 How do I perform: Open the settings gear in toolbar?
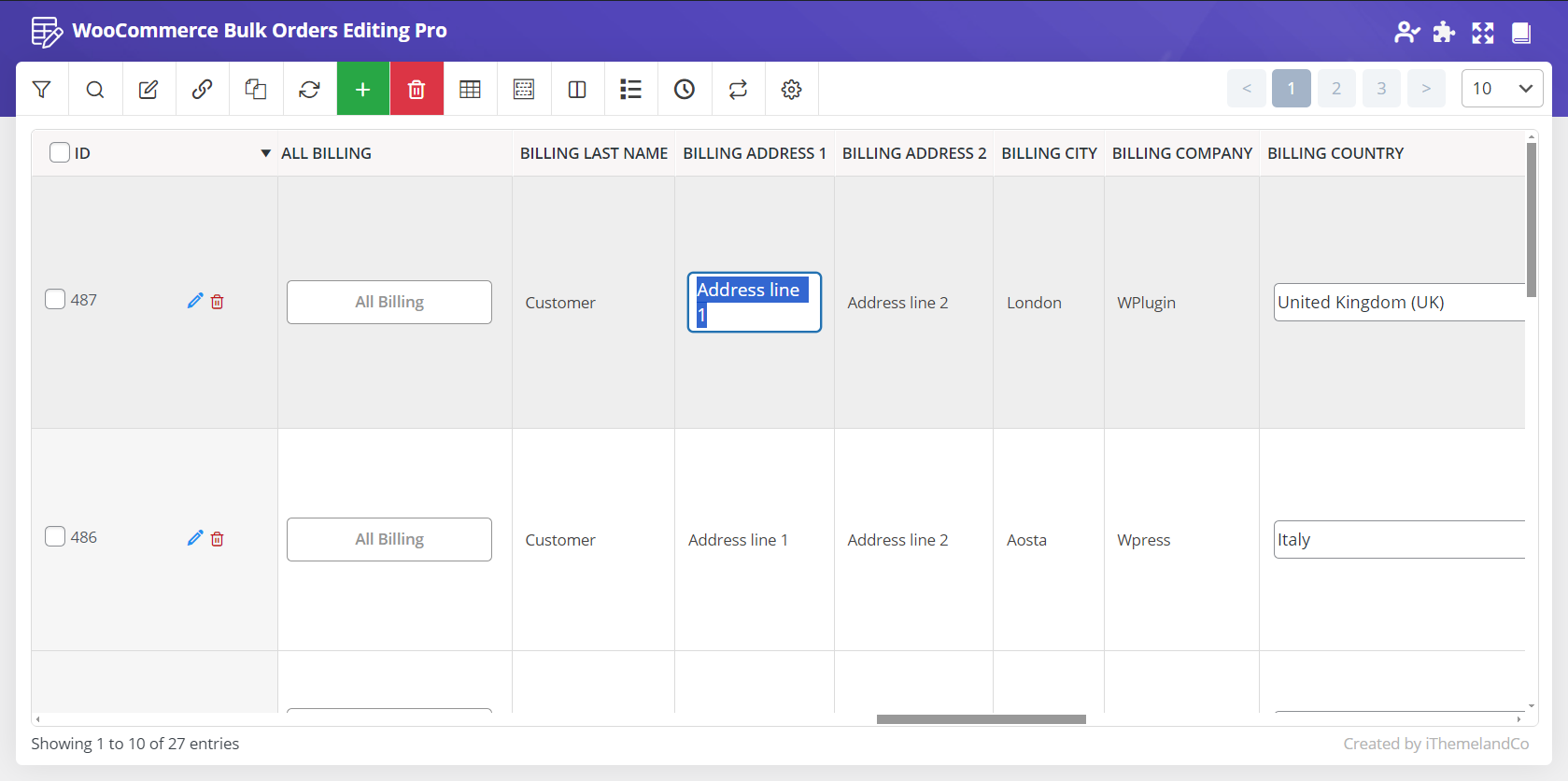click(791, 90)
